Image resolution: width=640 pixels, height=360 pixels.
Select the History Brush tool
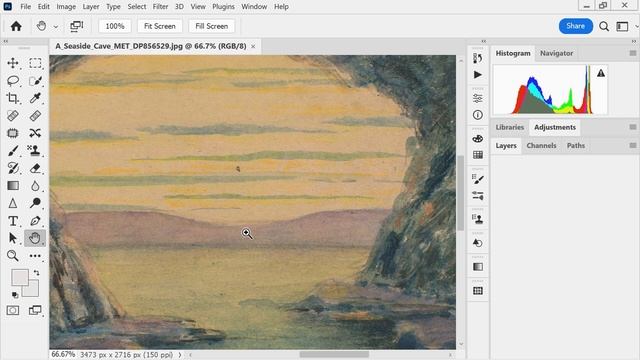coord(13,168)
